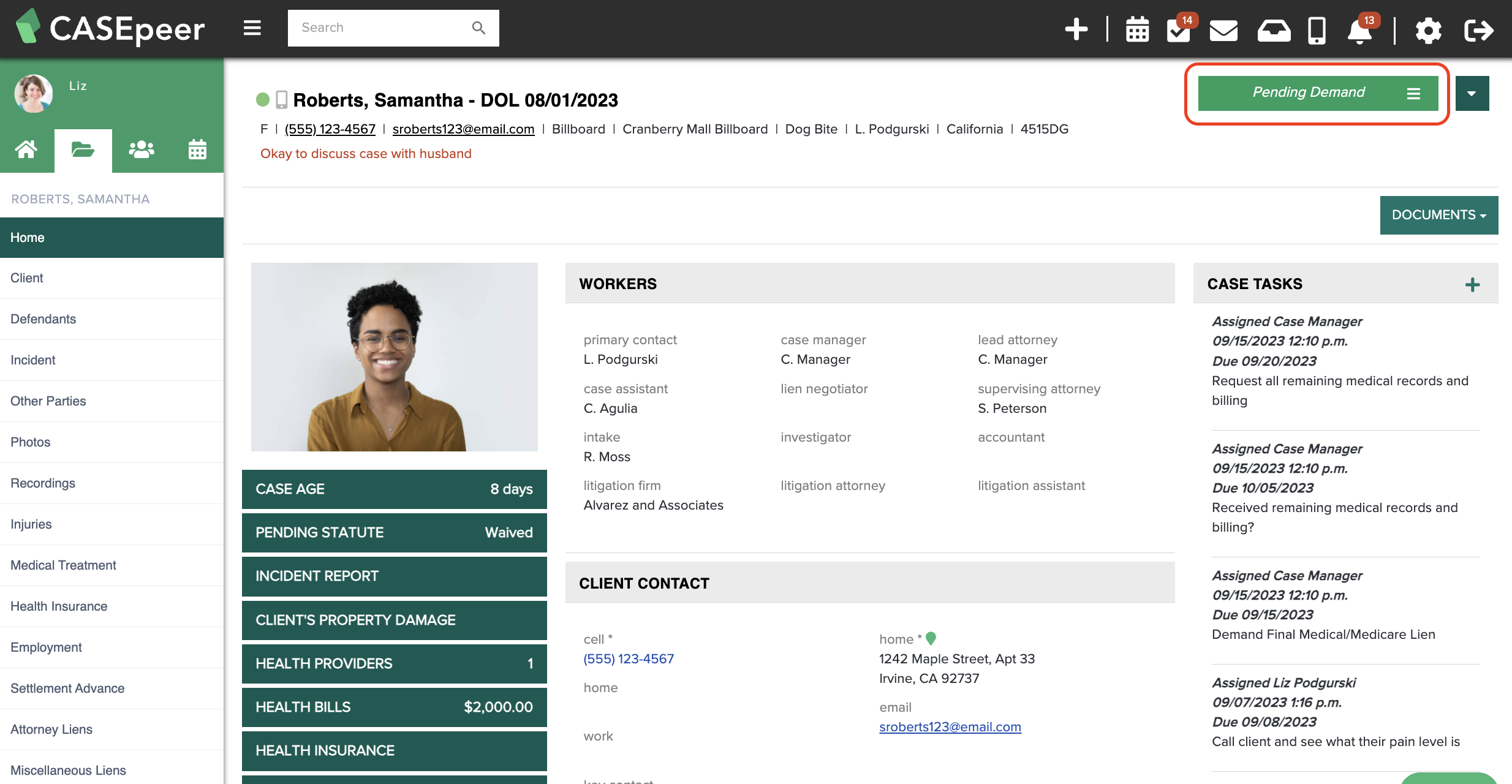Open Attorney Liens in the sidebar
The image size is (1512, 784).
pos(112,729)
